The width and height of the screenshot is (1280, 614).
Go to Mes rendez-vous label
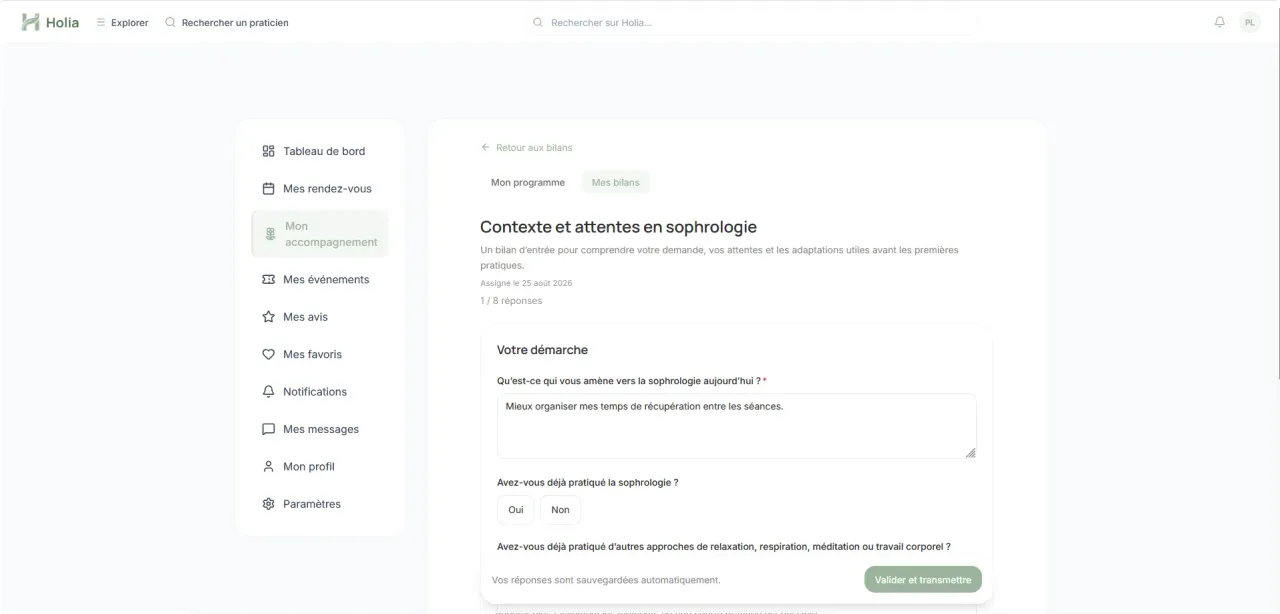[327, 188]
